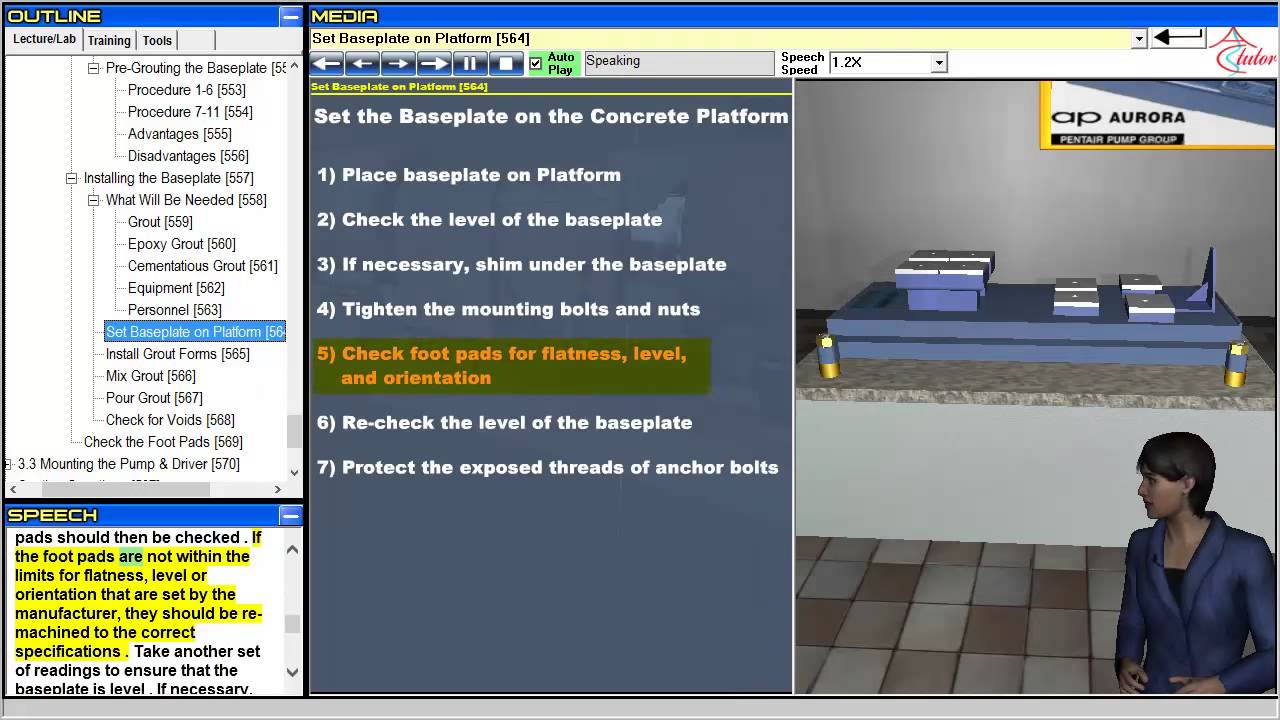Screen dimensions: 1280x720
Task: Go to Pour Grout [567]
Action: coord(153,398)
